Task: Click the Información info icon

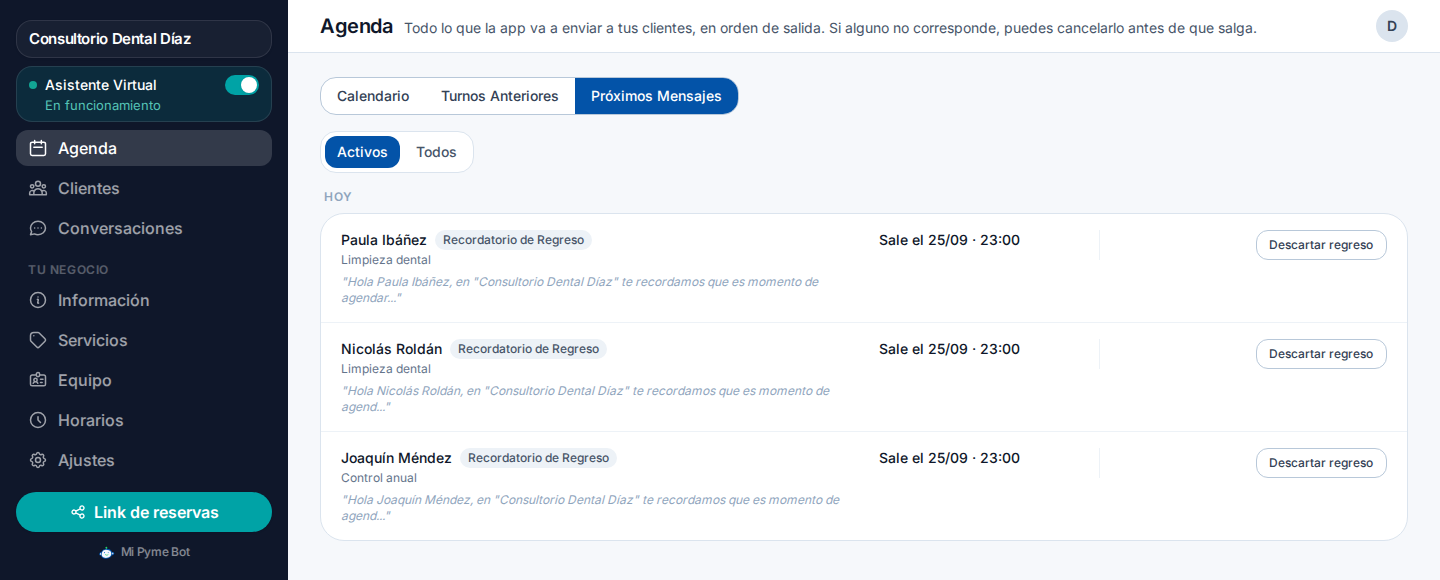Action: pos(38,300)
